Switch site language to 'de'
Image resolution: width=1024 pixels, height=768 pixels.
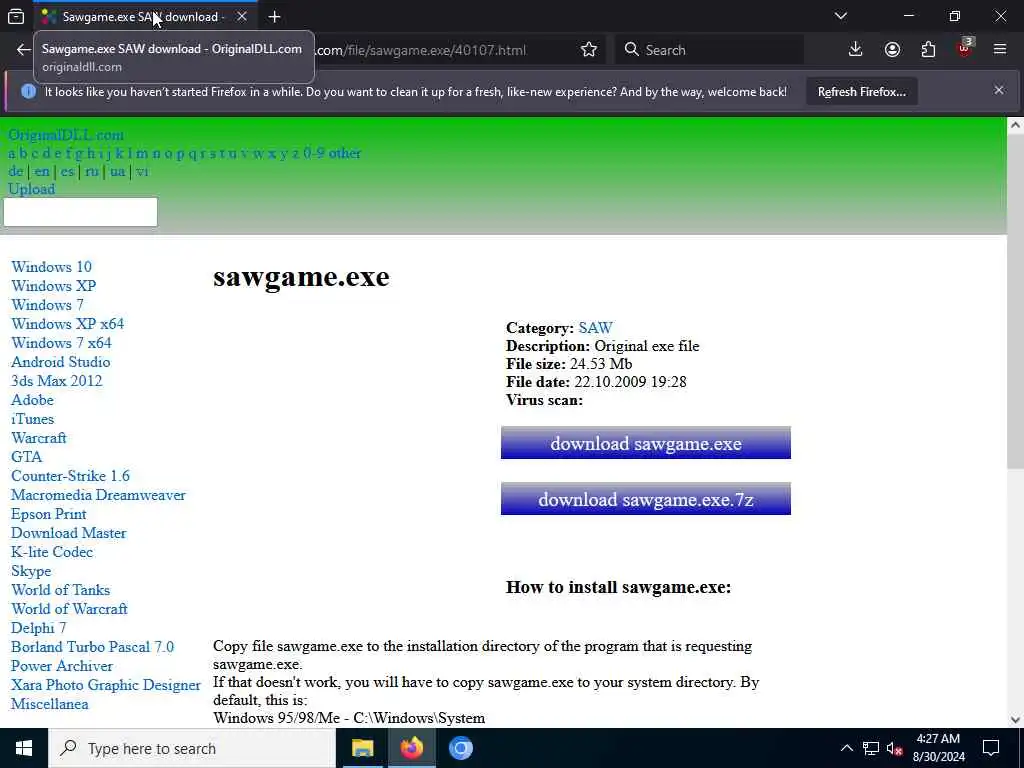click(16, 171)
